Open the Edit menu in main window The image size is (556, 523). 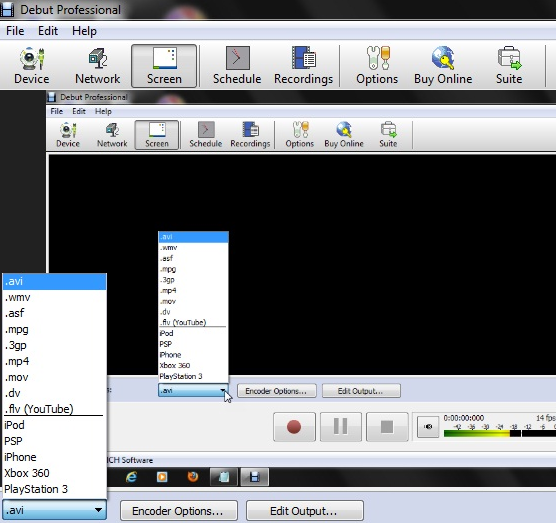48,31
